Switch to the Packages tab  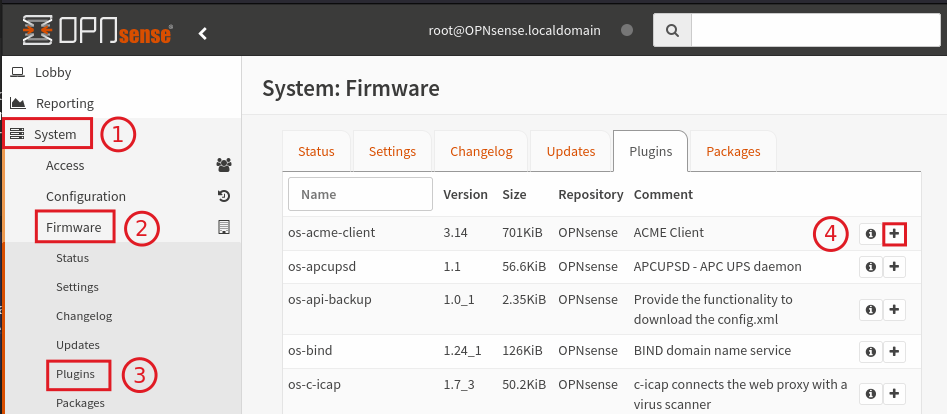tap(733, 151)
